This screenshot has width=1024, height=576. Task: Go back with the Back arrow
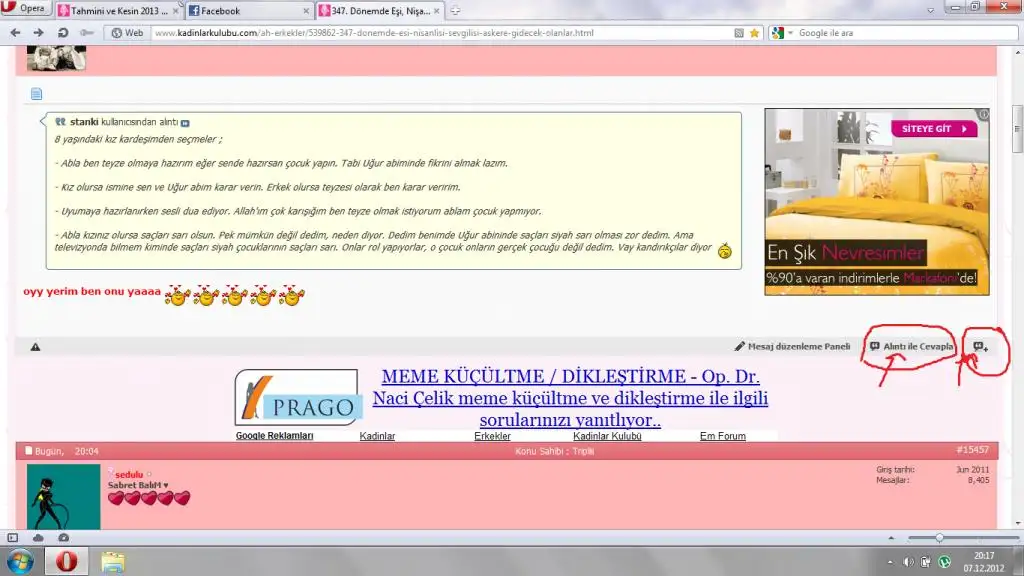pos(15,33)
